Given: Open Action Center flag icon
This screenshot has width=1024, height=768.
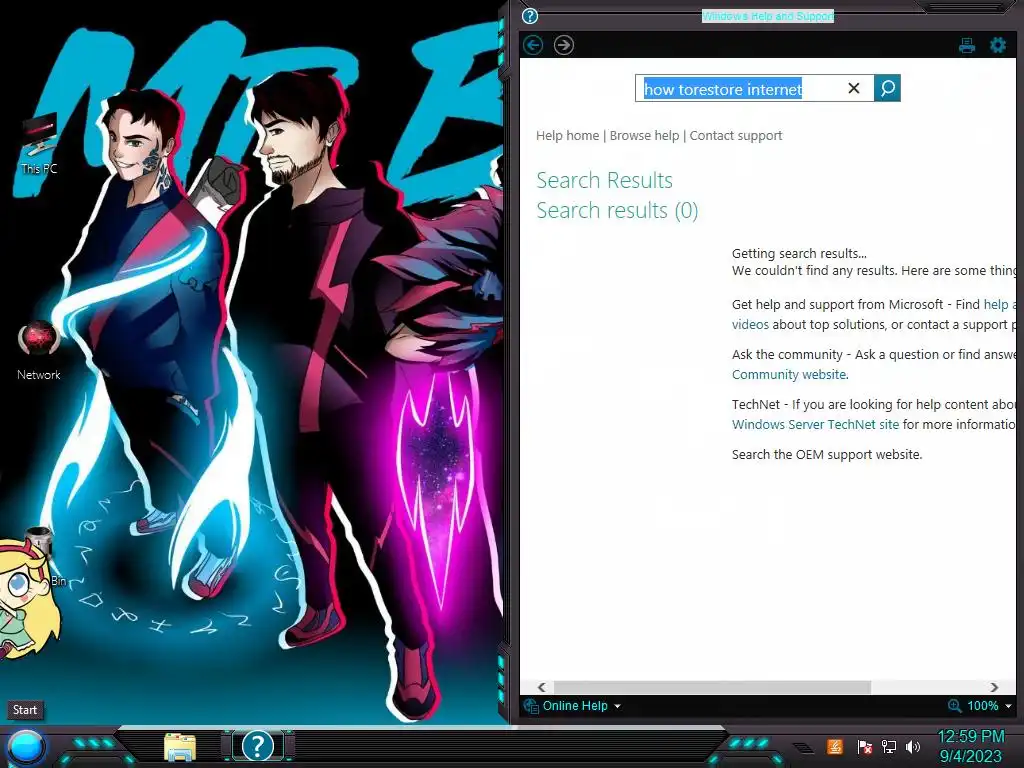Looking at the screenshot, I should pyautogui.click(x=864, y=746).
